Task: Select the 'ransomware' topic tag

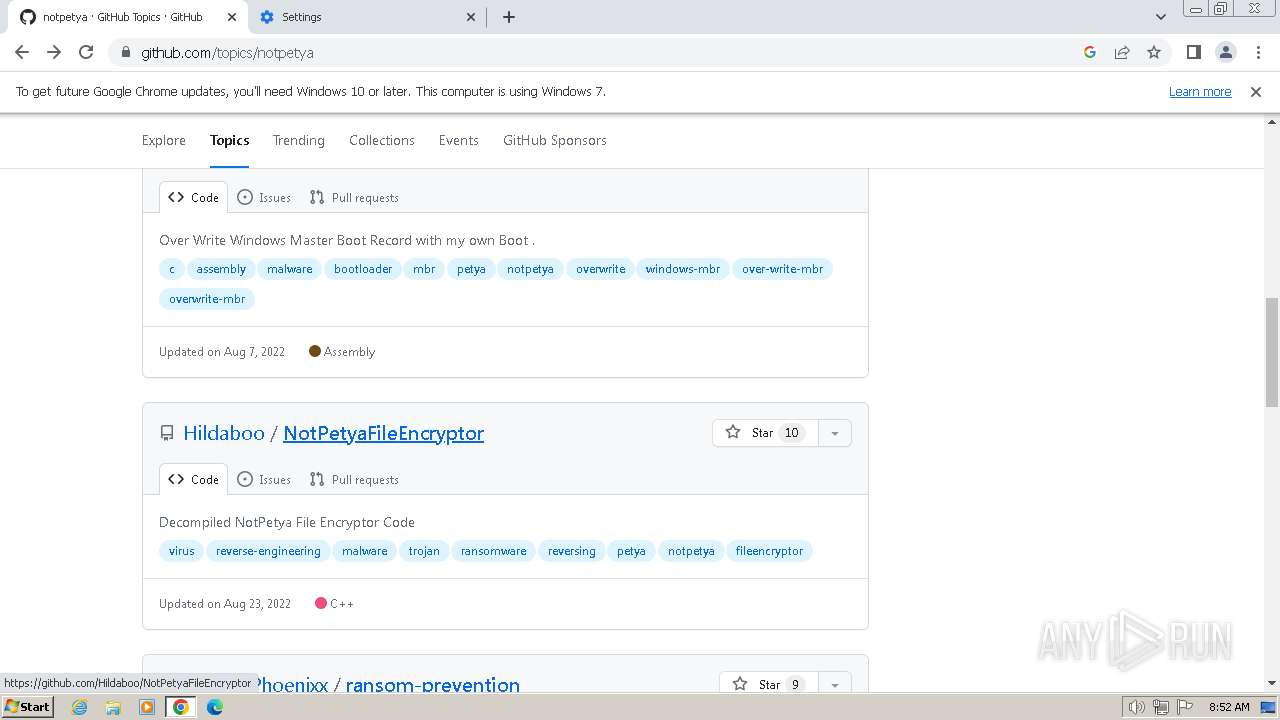Action: point(494,551)
